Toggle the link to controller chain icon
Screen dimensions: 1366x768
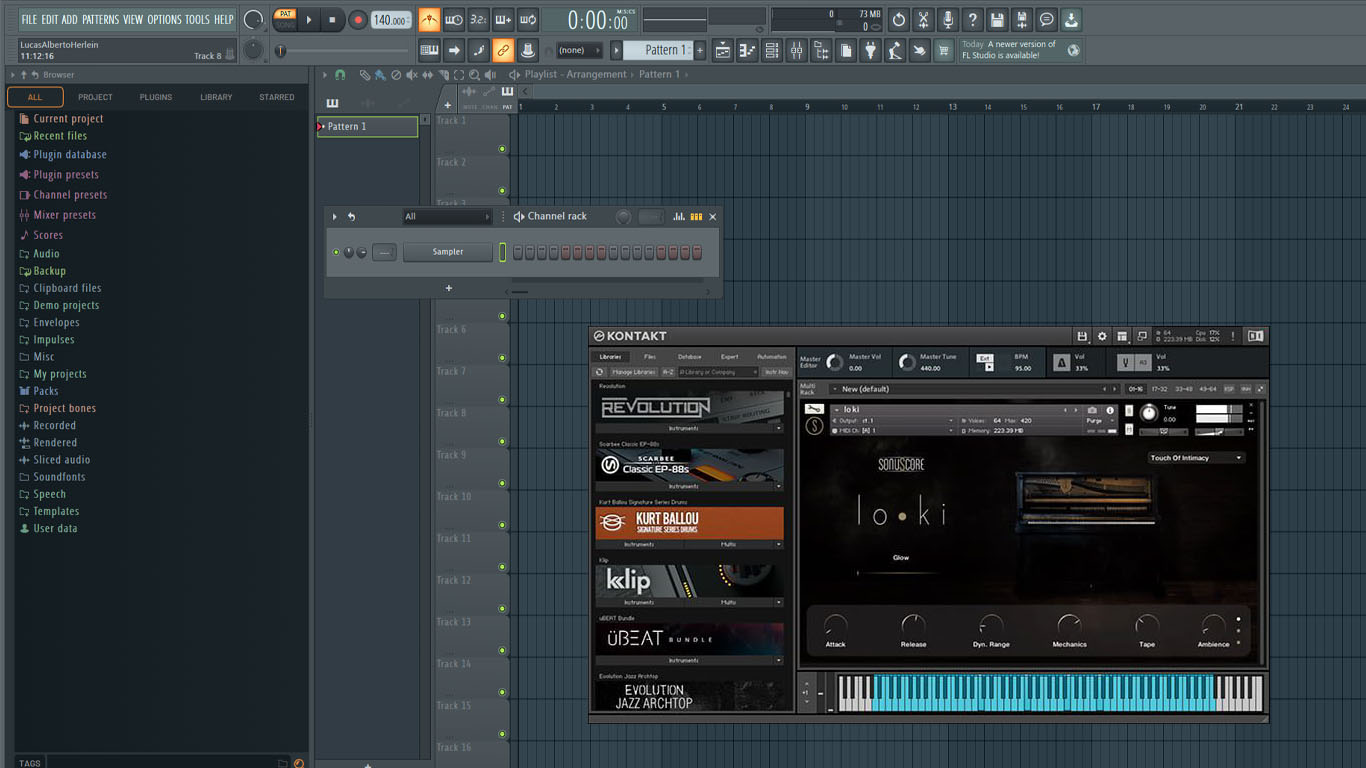pos(502,50)
